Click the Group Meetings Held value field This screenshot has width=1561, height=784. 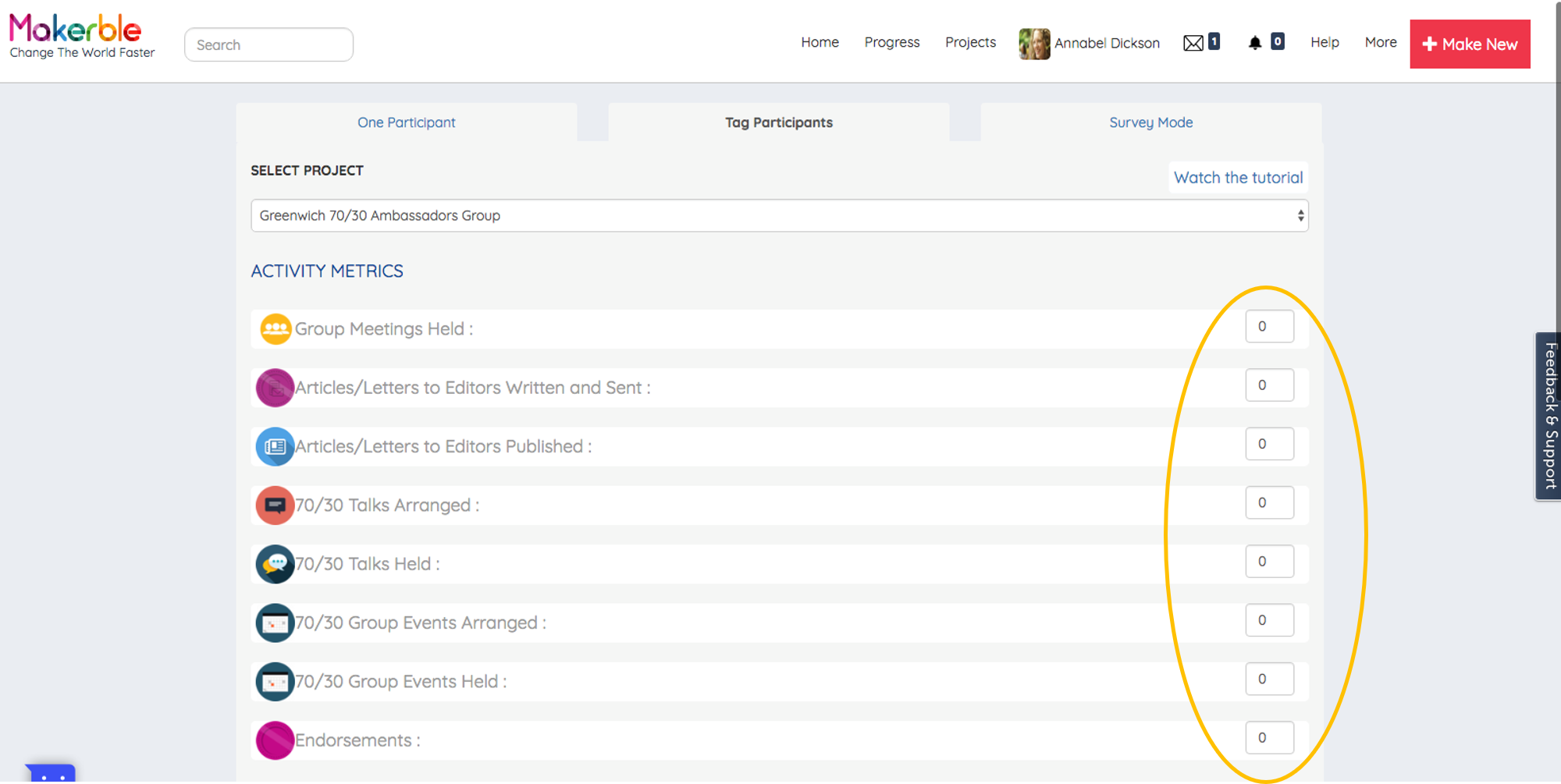[x=1269, y=326]
